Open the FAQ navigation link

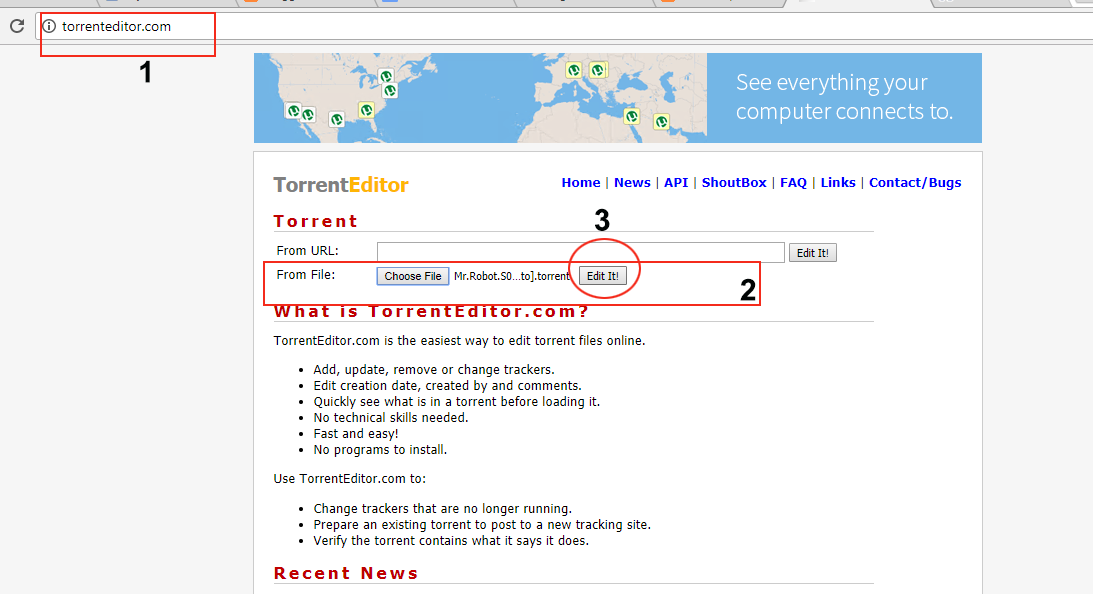point(793,183)
